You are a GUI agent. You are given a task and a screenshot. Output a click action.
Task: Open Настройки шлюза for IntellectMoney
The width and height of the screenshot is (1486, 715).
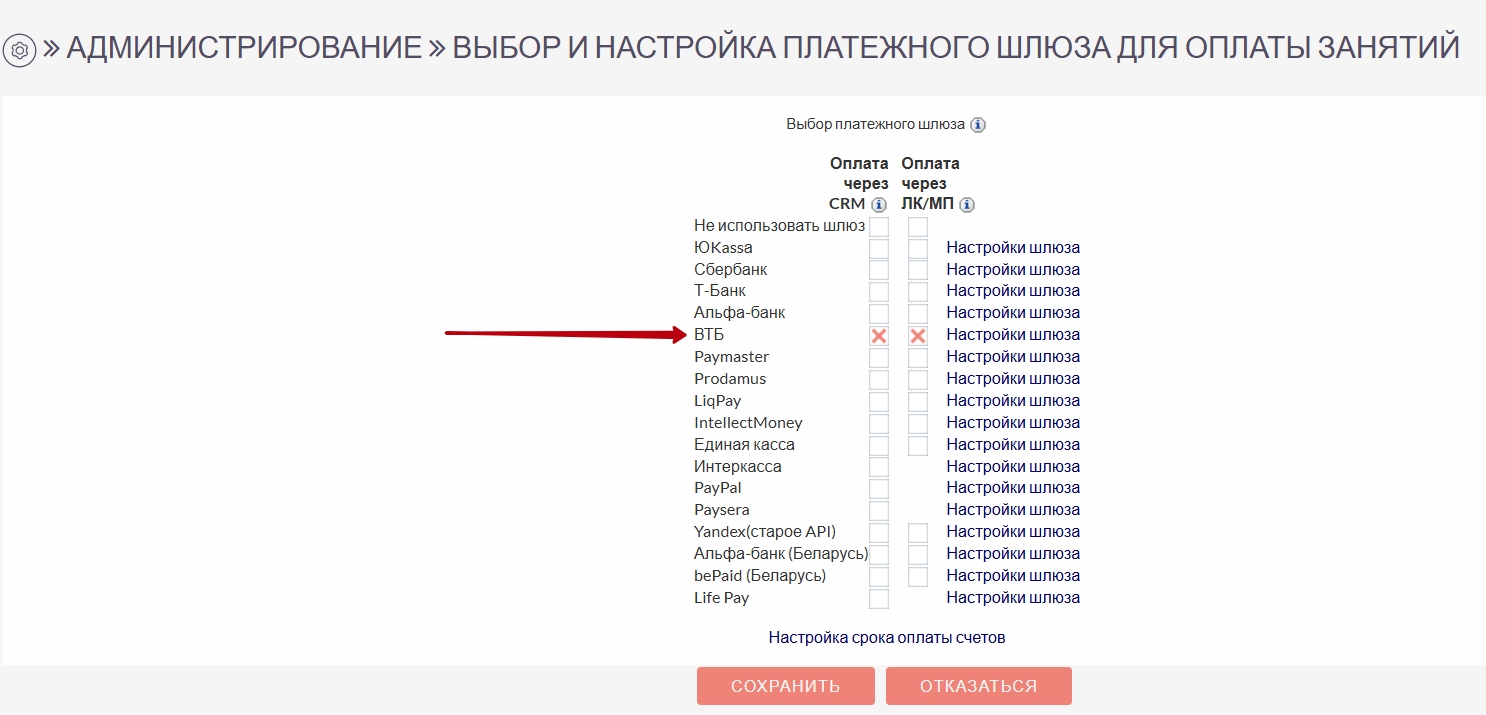coord(1013,423)
